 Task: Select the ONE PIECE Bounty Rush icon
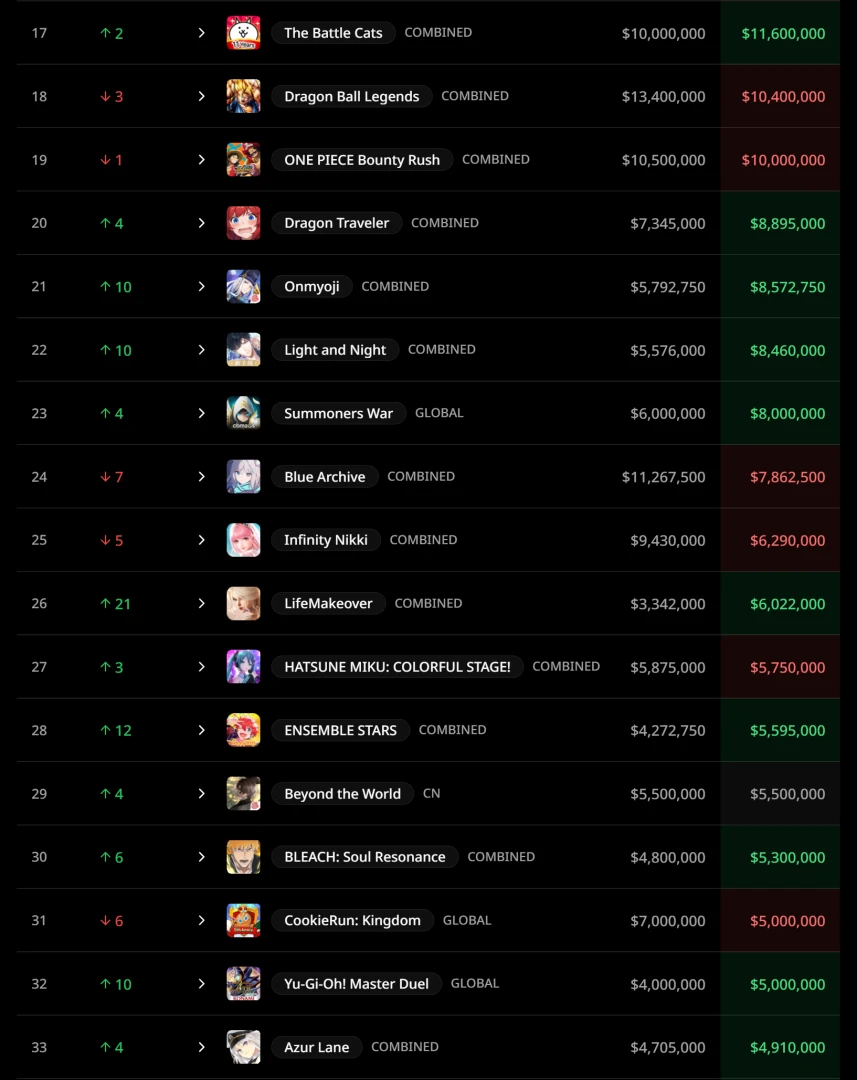point(243,160)
